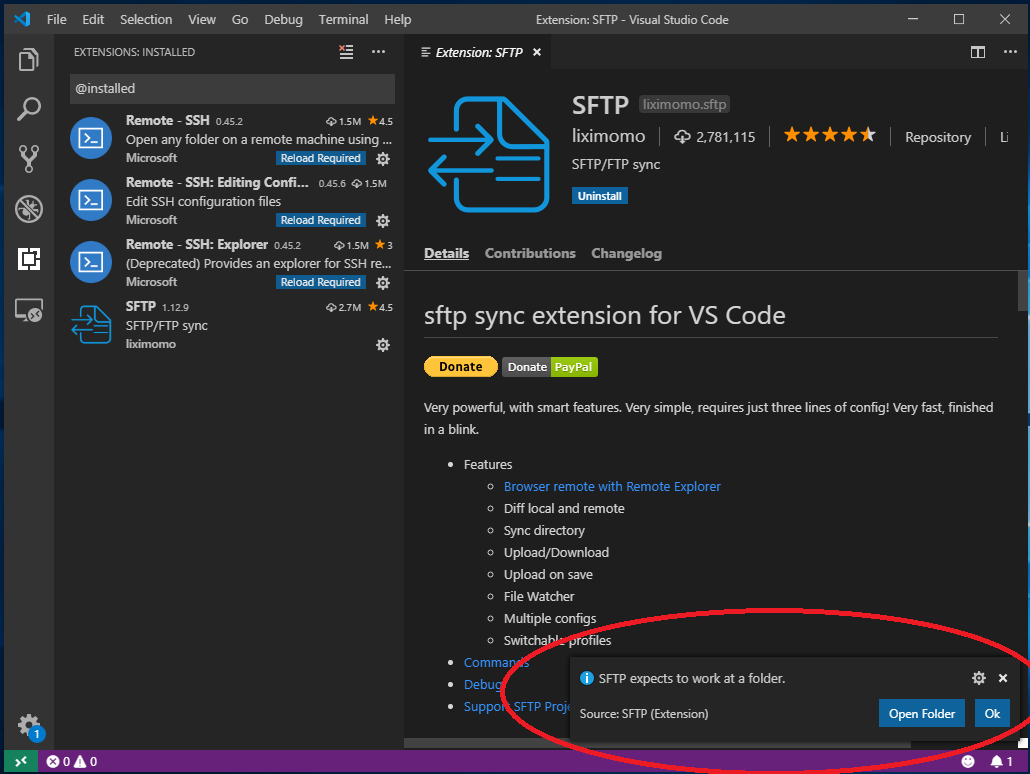Open feedback smiley in status bar
The image size is (1030, 774).
[x=968, y=762]
